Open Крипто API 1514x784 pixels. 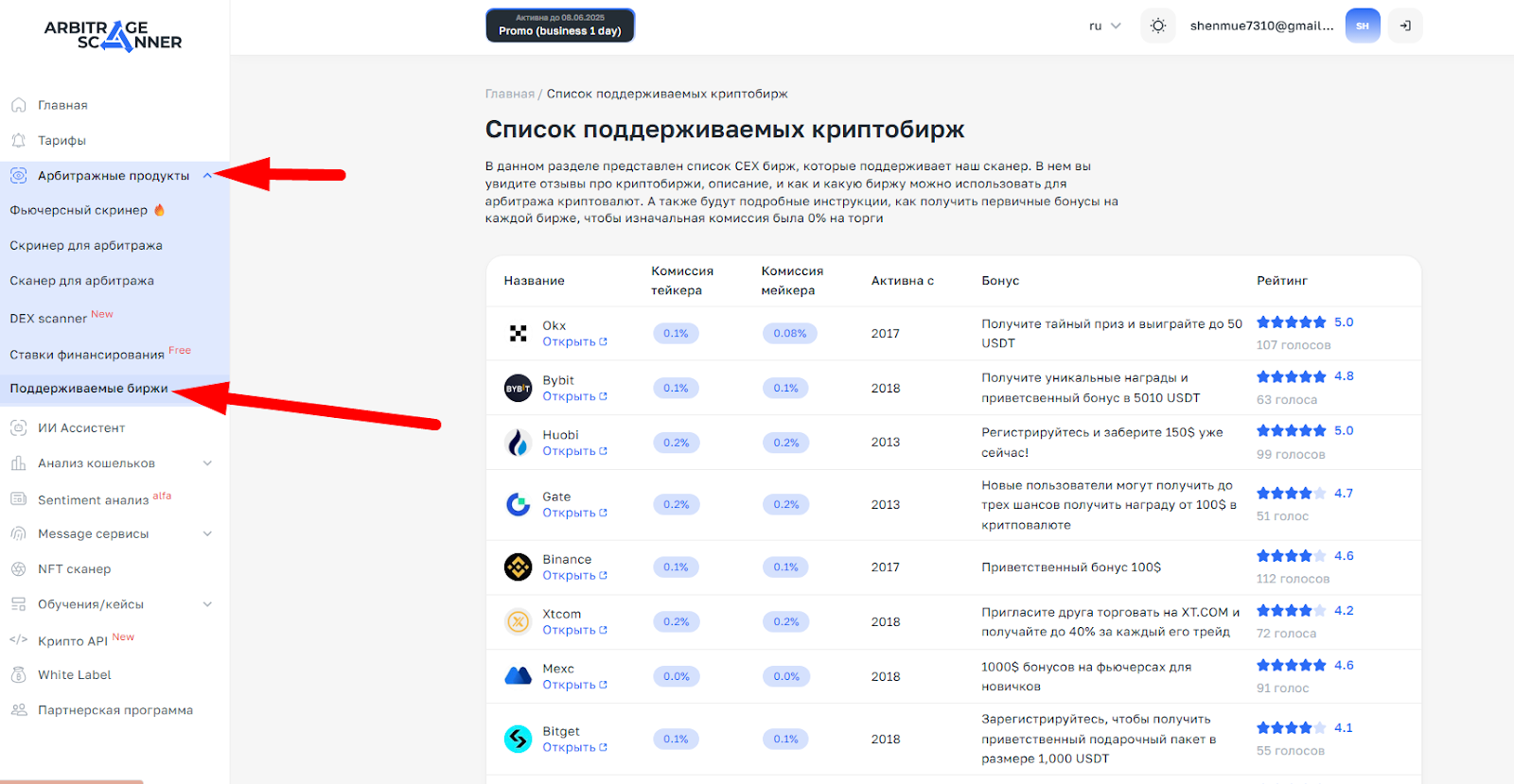[x=73, y=641]
